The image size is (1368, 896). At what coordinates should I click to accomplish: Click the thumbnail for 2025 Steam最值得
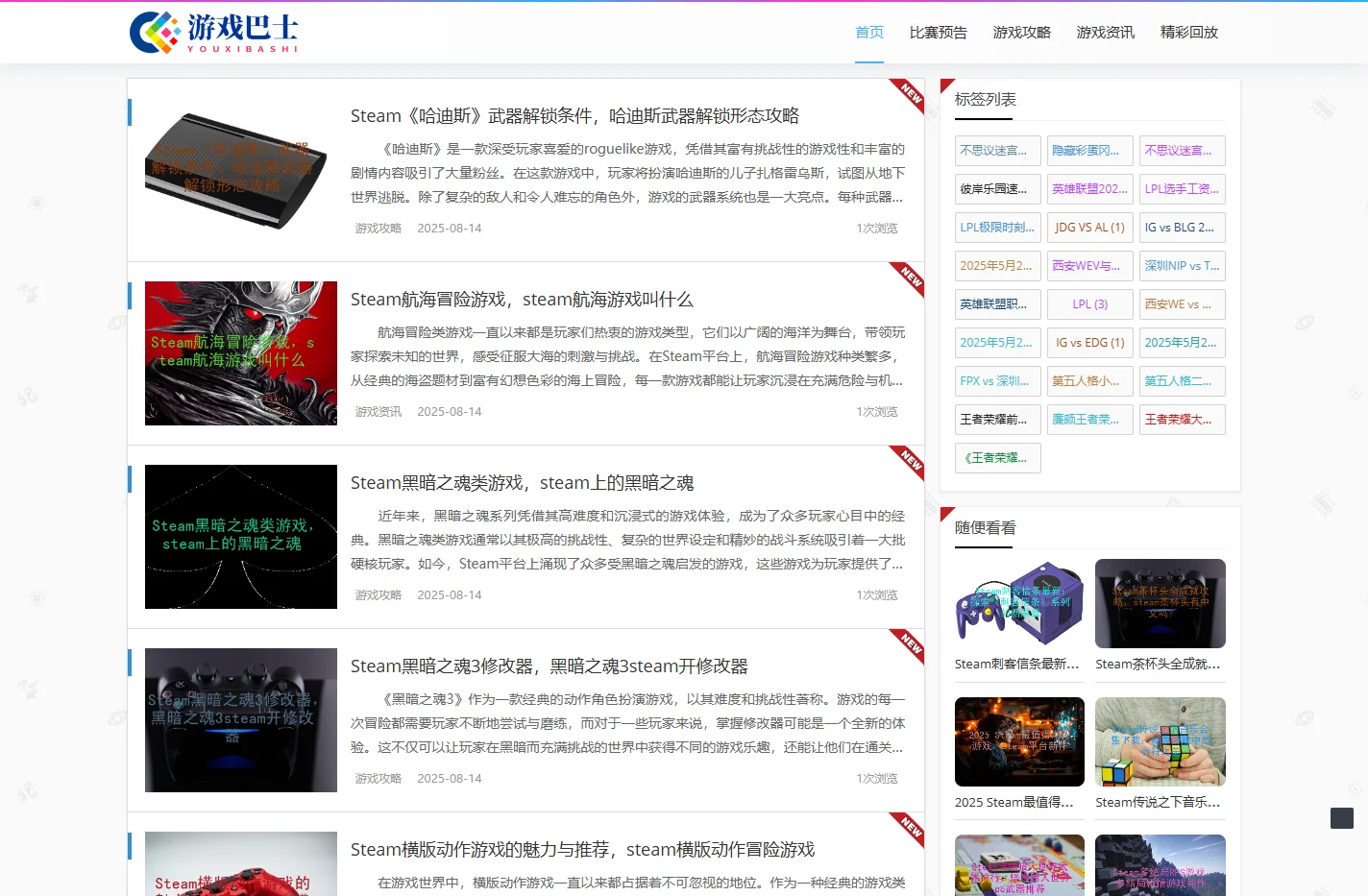(1019, 741)
